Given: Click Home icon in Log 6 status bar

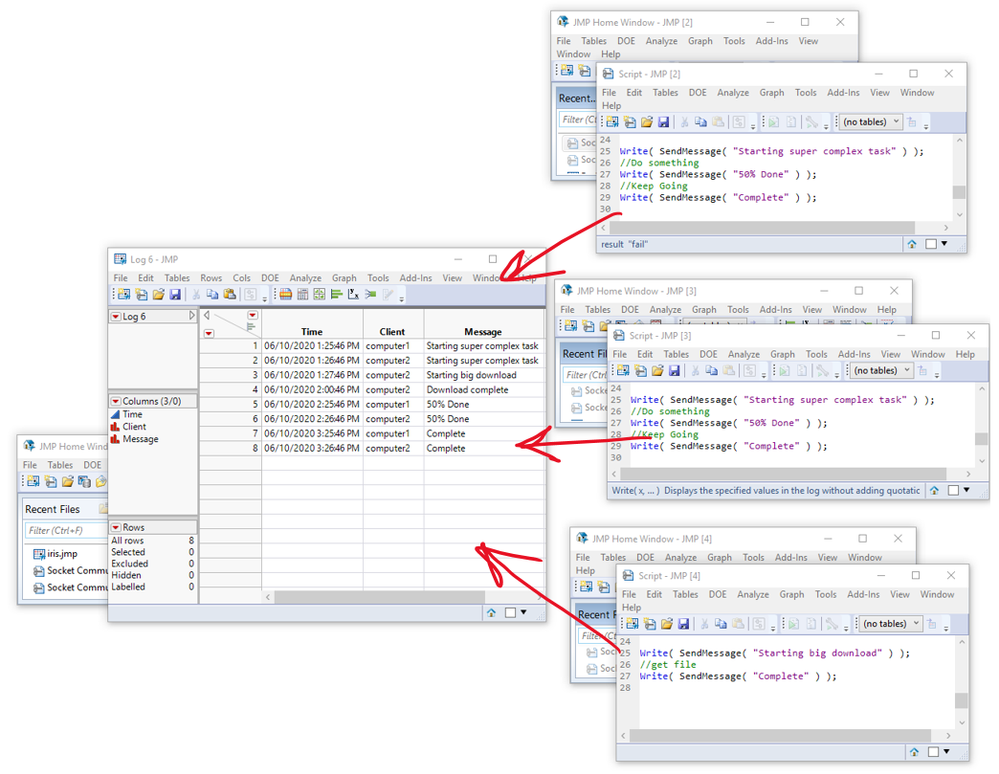Looking at the screenshot, I should coord(491,613).
